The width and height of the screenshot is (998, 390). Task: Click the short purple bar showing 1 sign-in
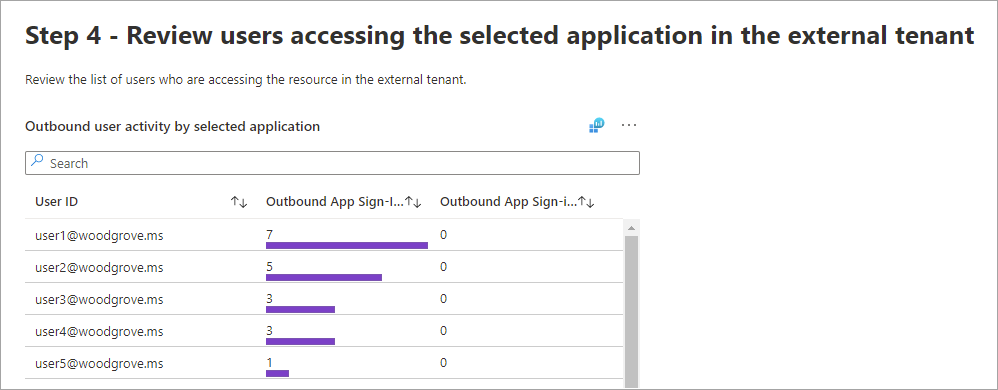pos(278,373)
